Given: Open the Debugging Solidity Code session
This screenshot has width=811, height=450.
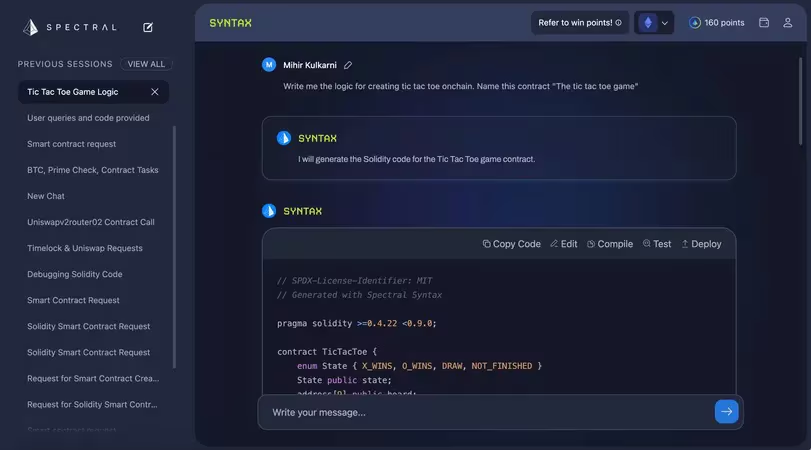Looking at the screenshot, I should click(75, 274).
